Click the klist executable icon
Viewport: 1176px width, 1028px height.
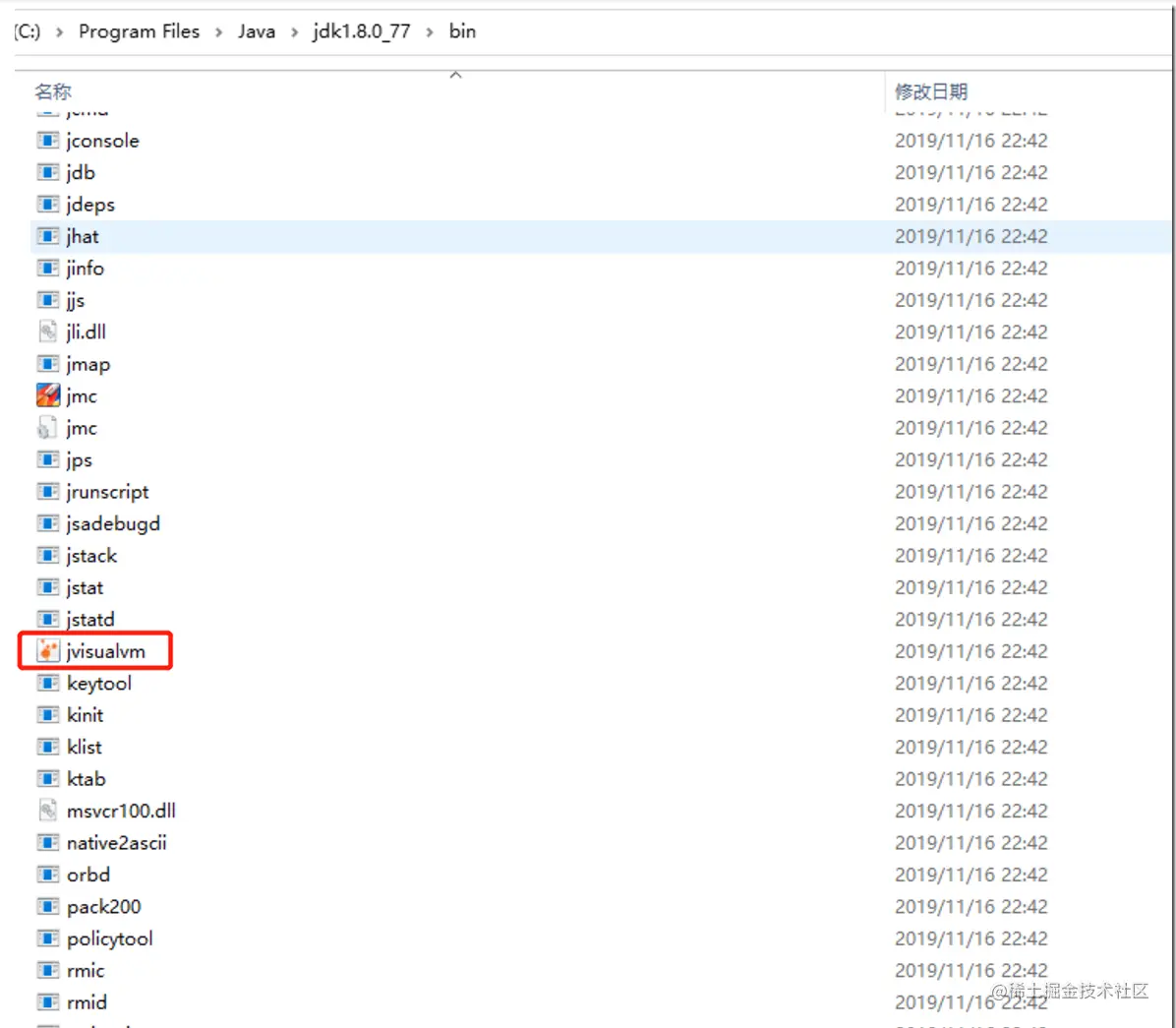(x=47, y=747)
